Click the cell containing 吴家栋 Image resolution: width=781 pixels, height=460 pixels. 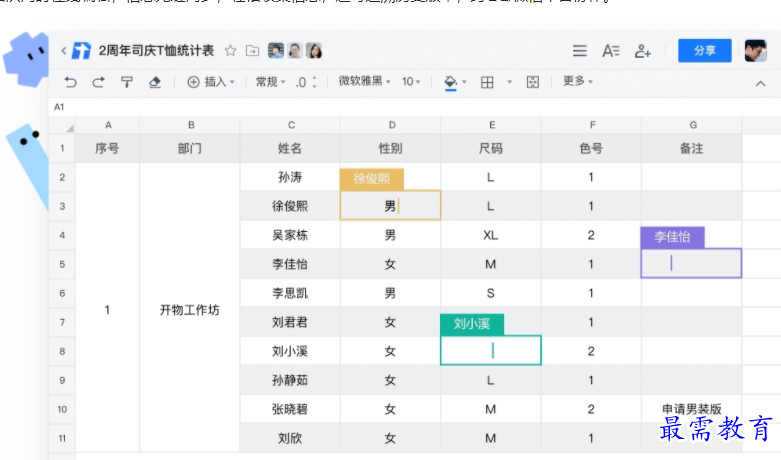[290, 235]
